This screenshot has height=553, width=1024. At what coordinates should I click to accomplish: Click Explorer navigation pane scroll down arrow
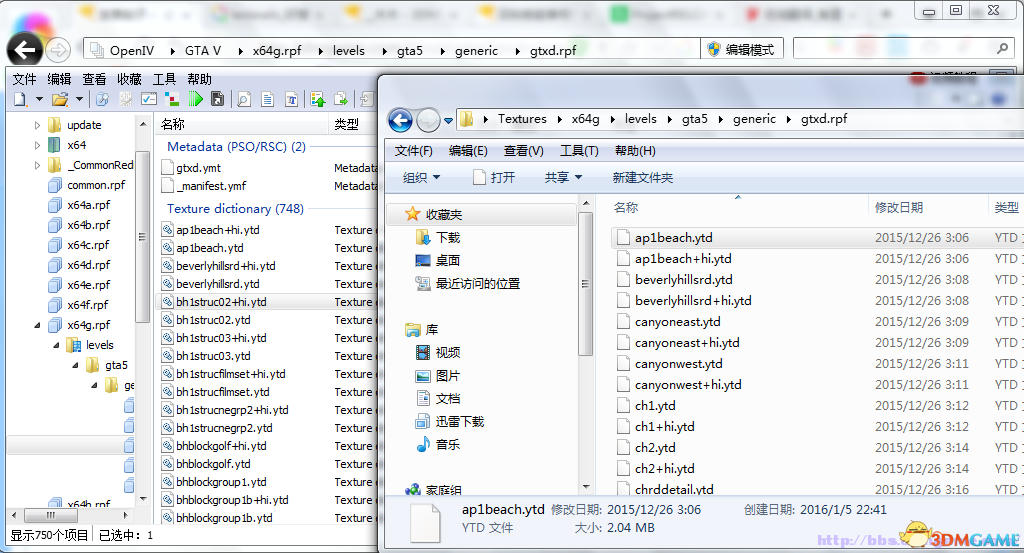click(x=586, y=486)
